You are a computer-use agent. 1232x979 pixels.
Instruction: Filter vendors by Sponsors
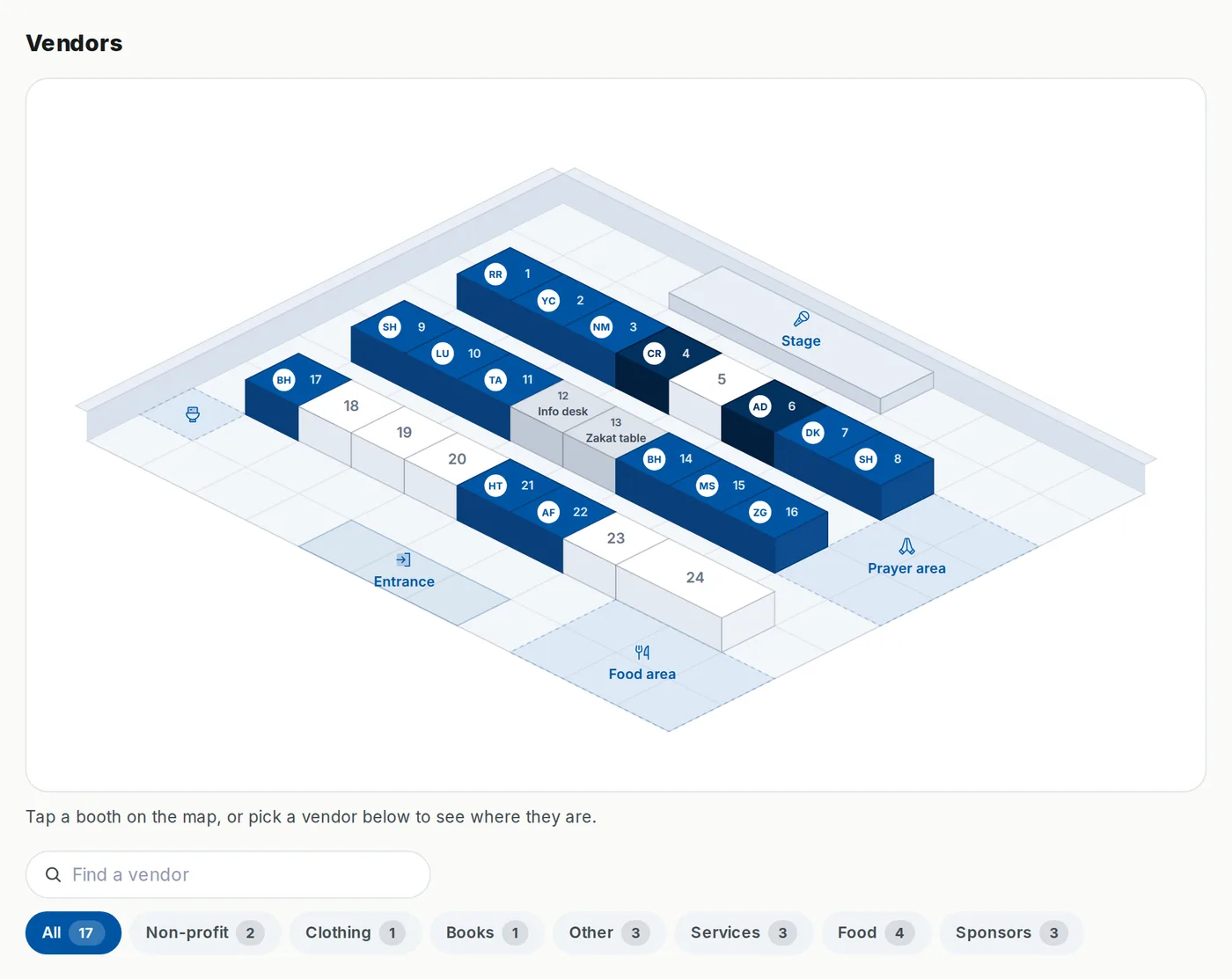click(x=1012, y=932)
